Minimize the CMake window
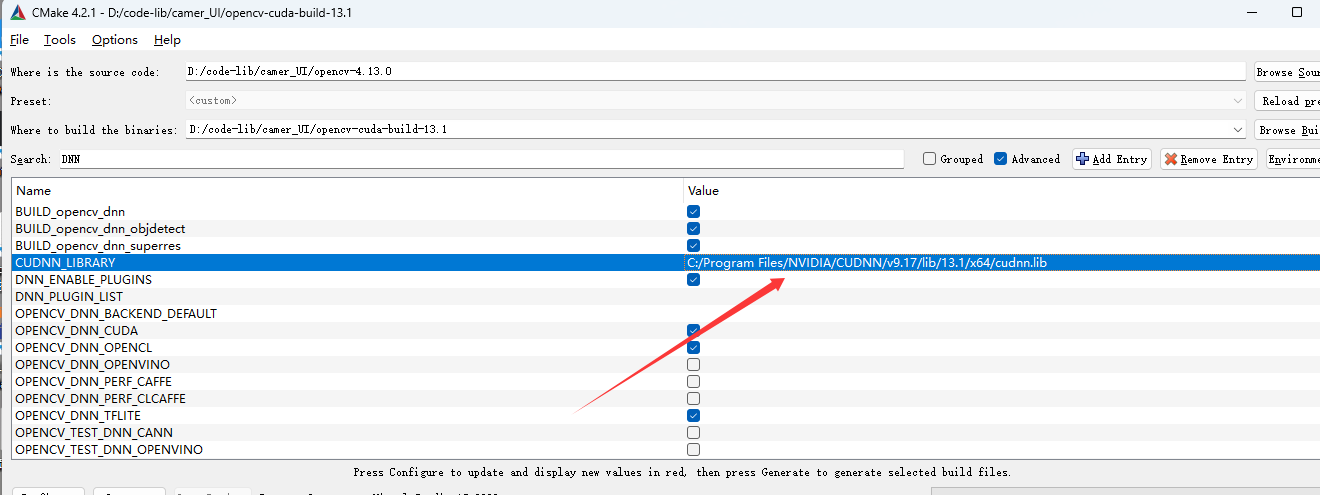Image resolution: width=1320 pixels, height=495 pixels. point(1250,13)
